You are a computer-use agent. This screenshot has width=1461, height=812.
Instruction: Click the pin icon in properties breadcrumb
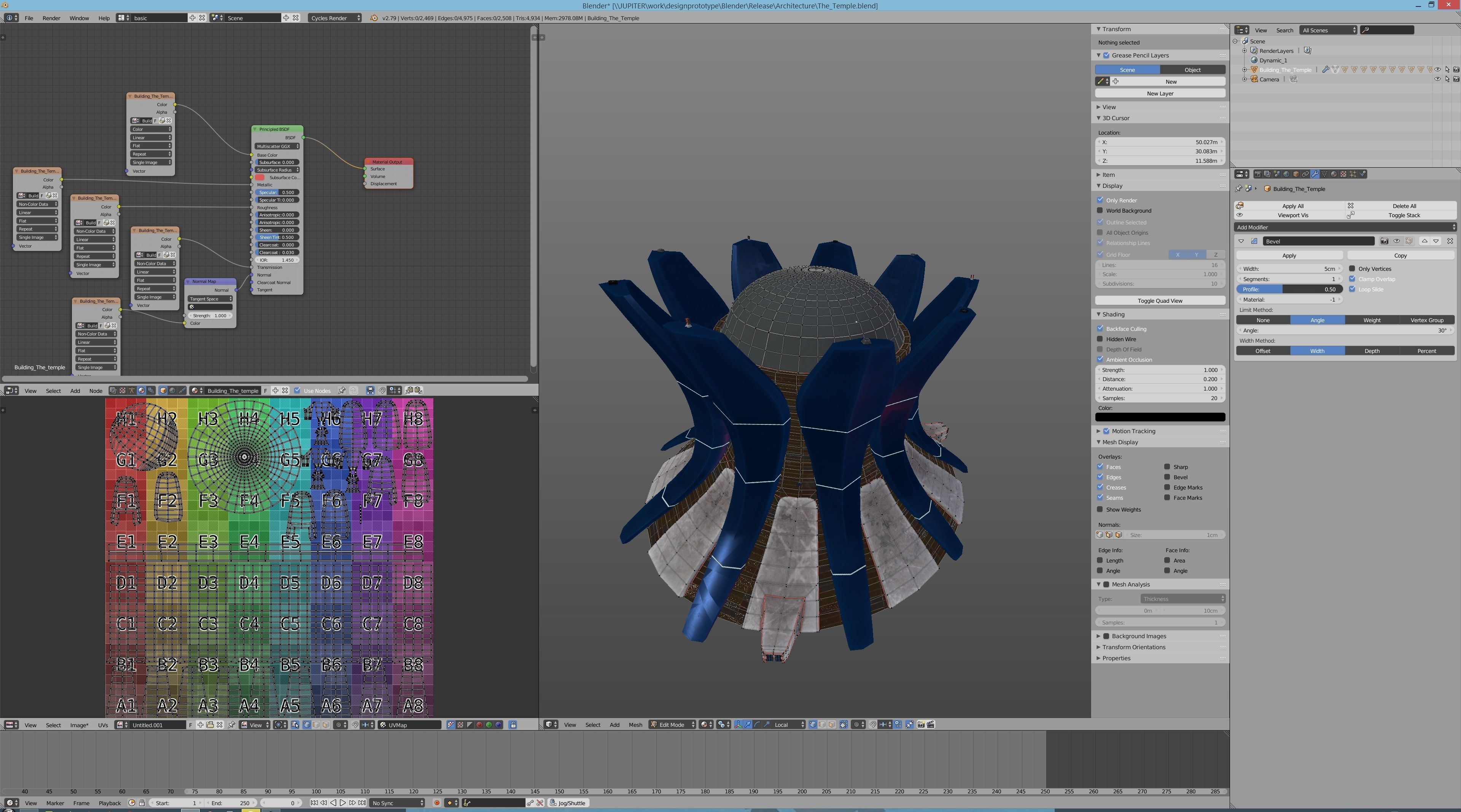tap(1239, 189)
